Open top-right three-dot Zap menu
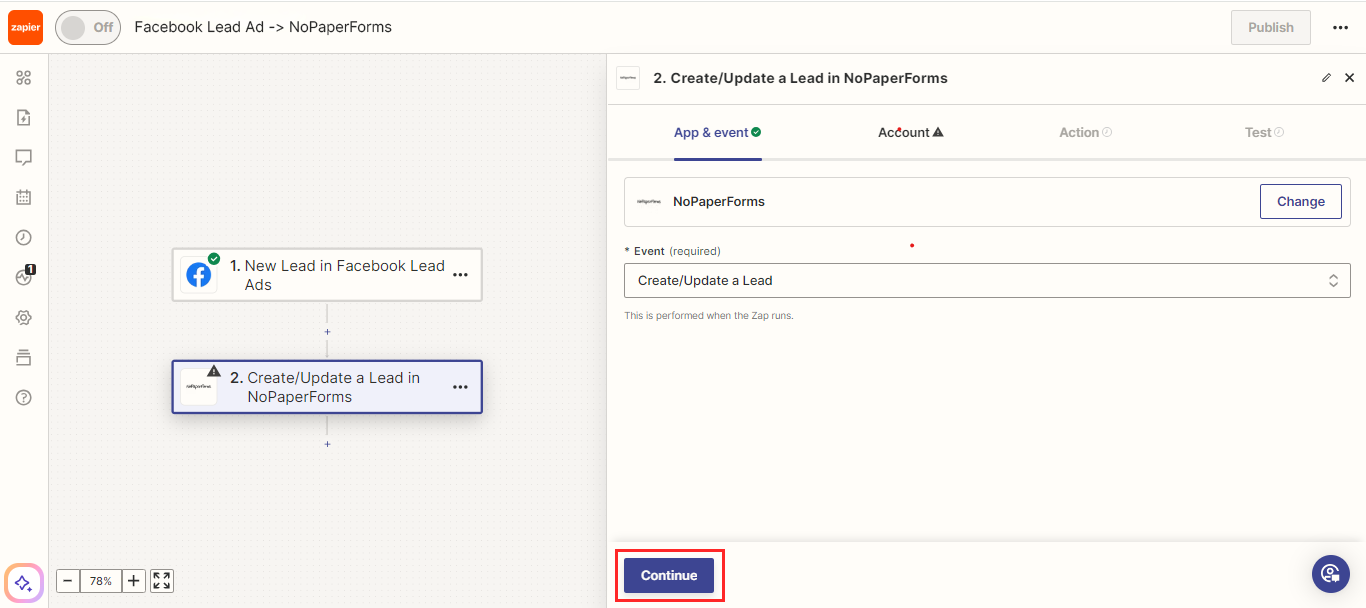 [x=1341, y=28]
